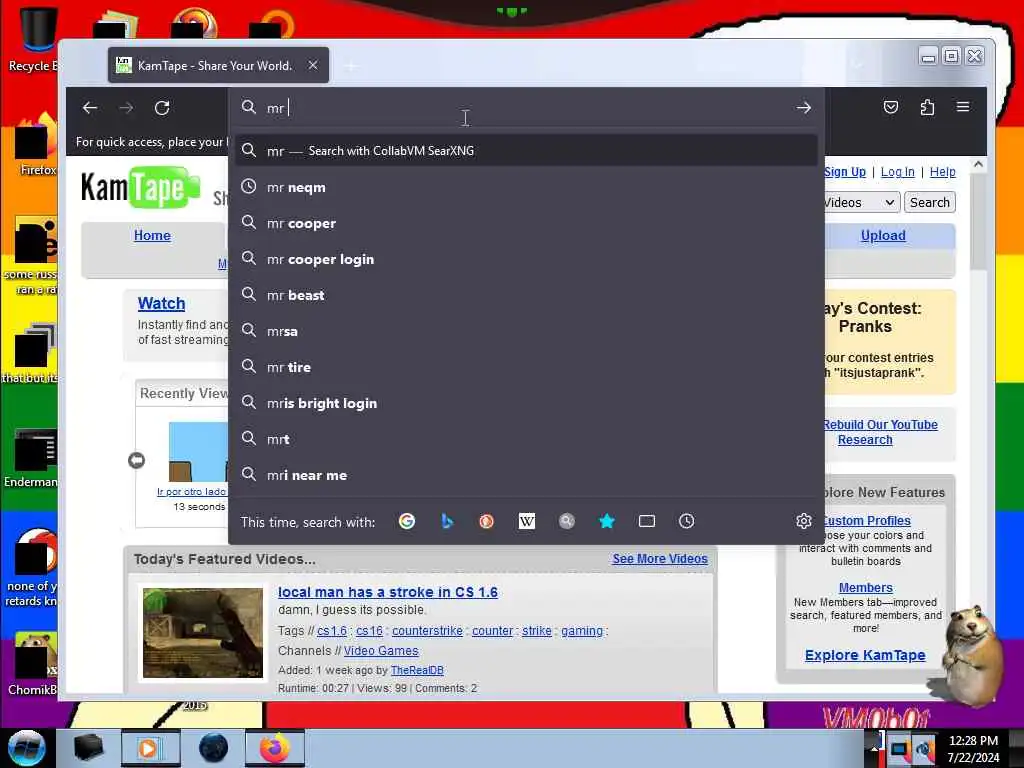
Task: Click the address bar input field
Action: pos(526,108)
